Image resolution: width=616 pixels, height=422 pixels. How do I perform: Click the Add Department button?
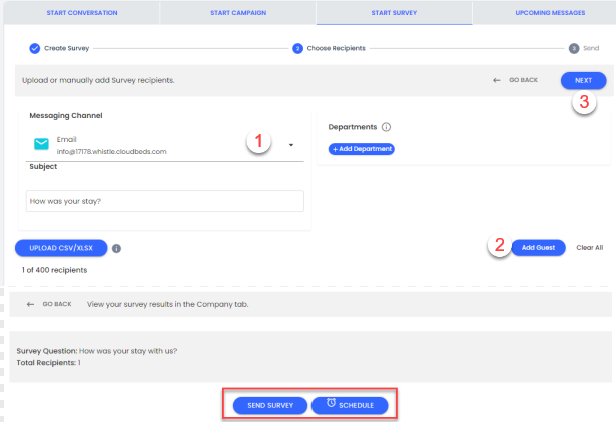tap(362, 149)
